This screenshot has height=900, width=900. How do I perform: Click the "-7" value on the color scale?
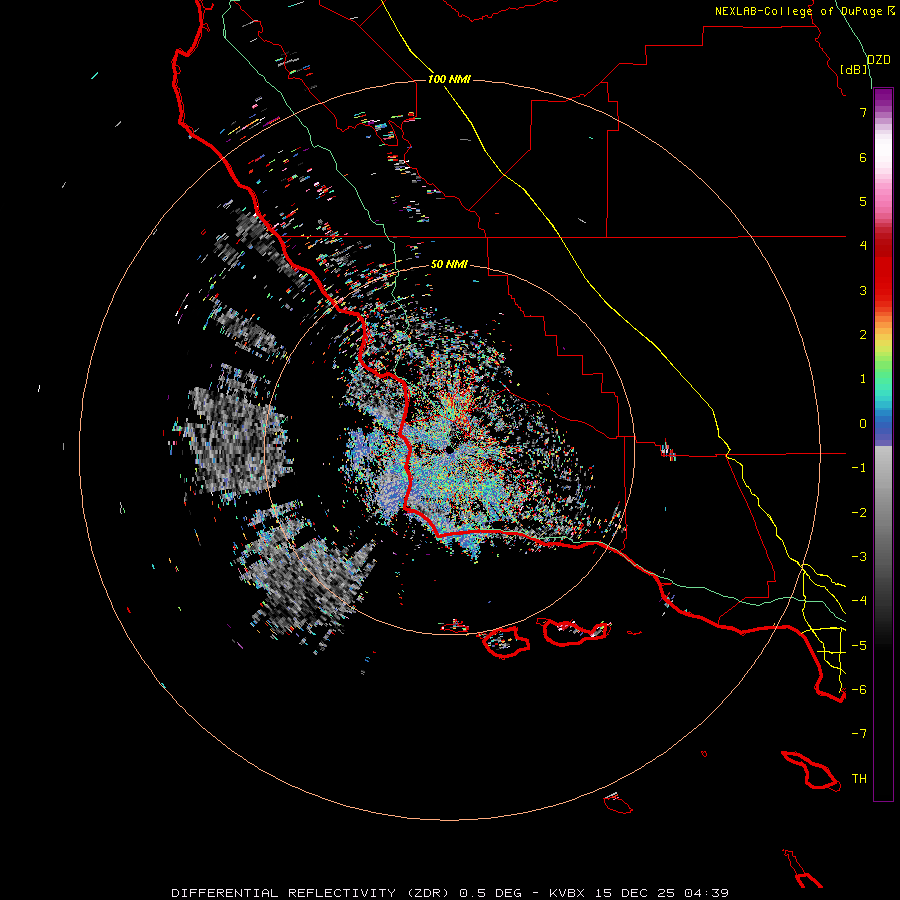click(x=859, y=734)
